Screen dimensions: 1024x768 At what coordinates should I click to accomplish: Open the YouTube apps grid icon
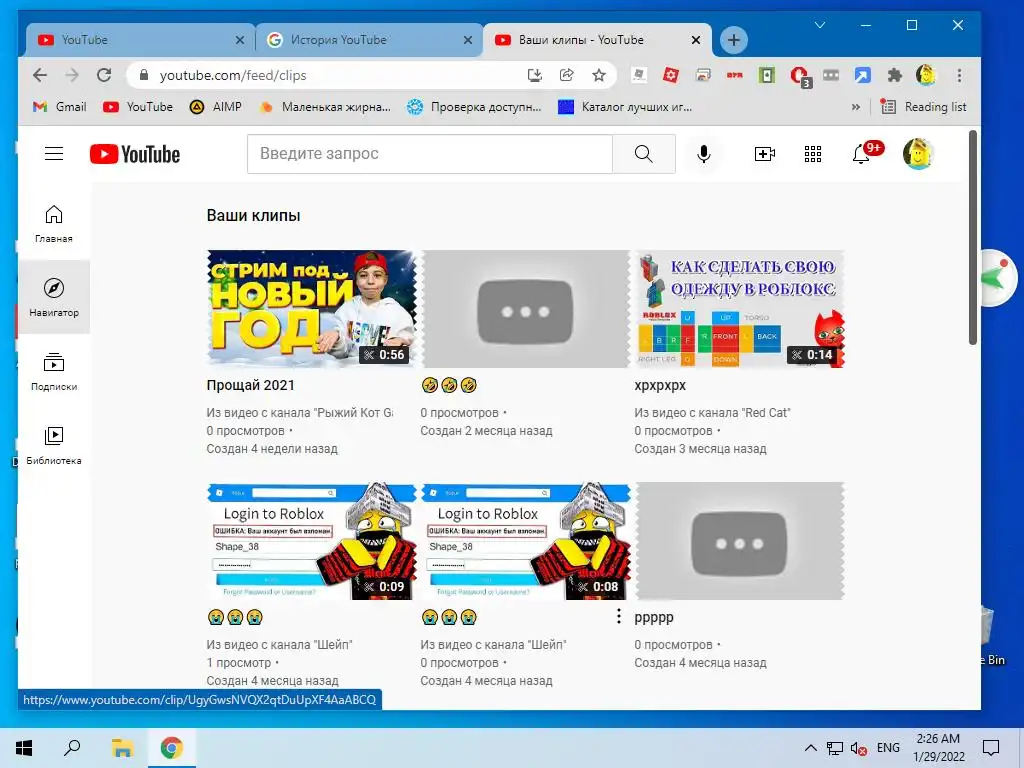point(812,154)
